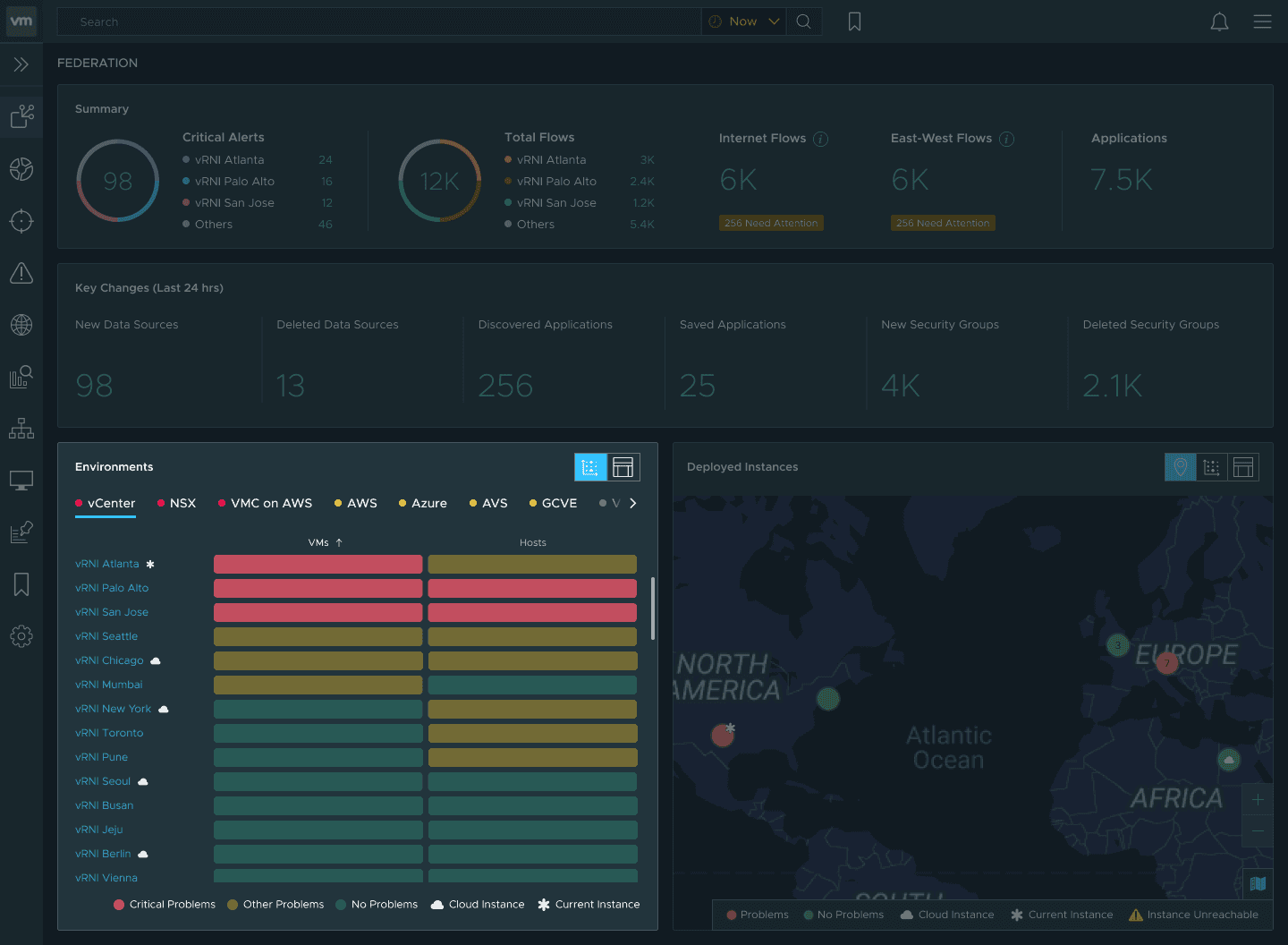Switch Deployed Instances to table view
The width and height of the screenshot is (1288, 945).
coord(1243,467)
